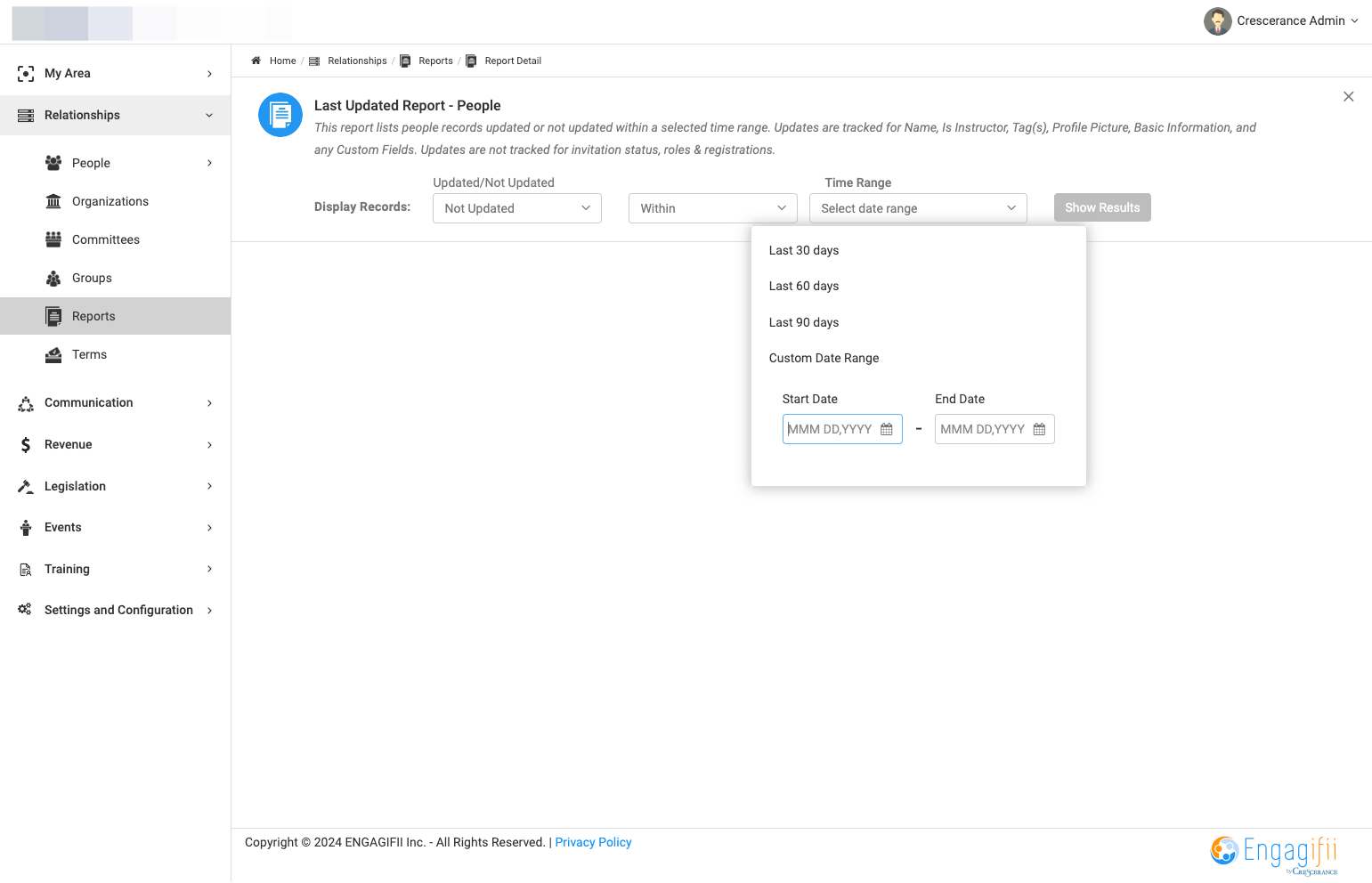The height and width of the screenshot is (883, 1372).
Task: Select Last 60 days option
Action: pos(804,286)
